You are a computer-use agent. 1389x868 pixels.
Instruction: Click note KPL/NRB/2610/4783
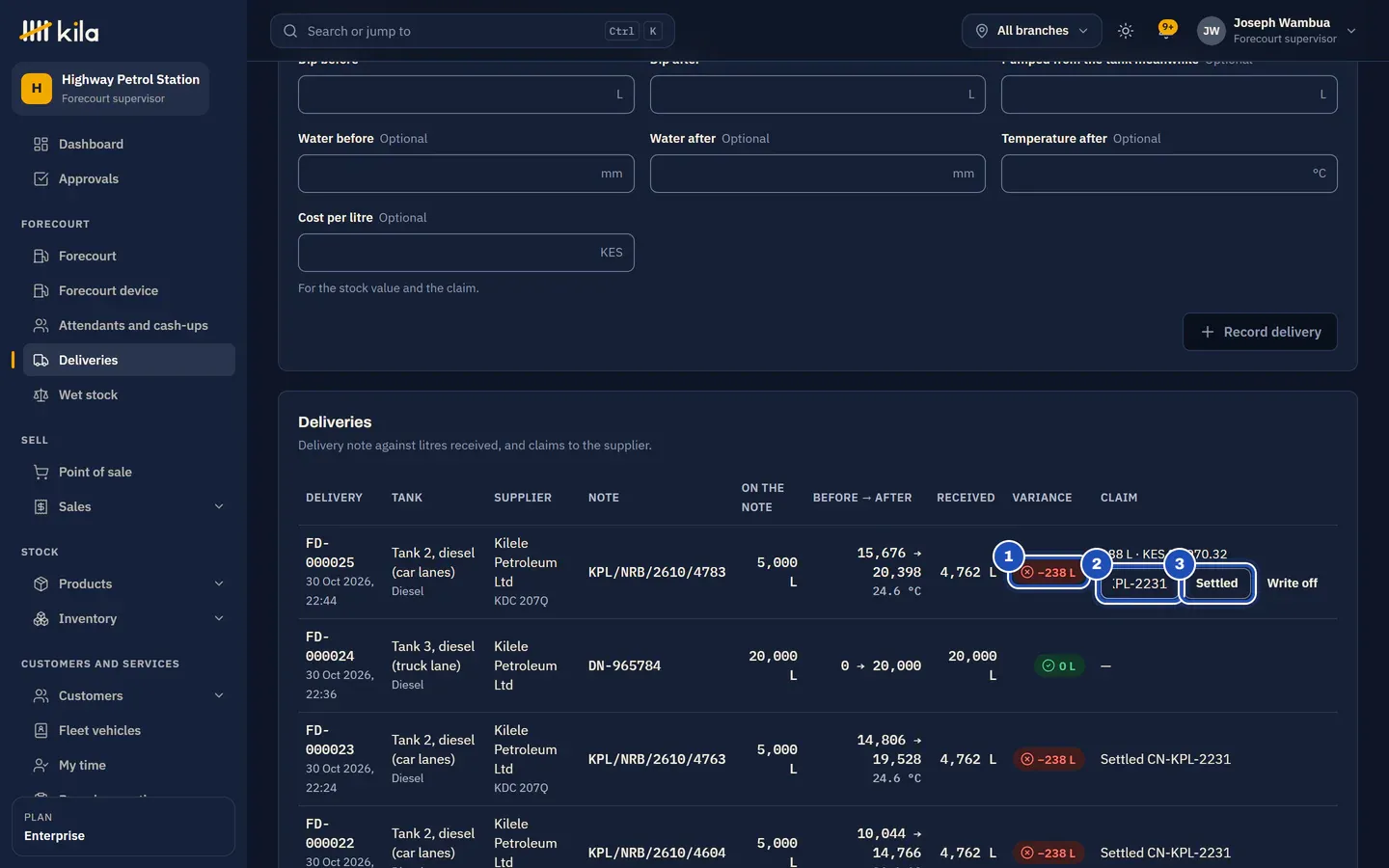pyautogui.click(x=657, y=572)
